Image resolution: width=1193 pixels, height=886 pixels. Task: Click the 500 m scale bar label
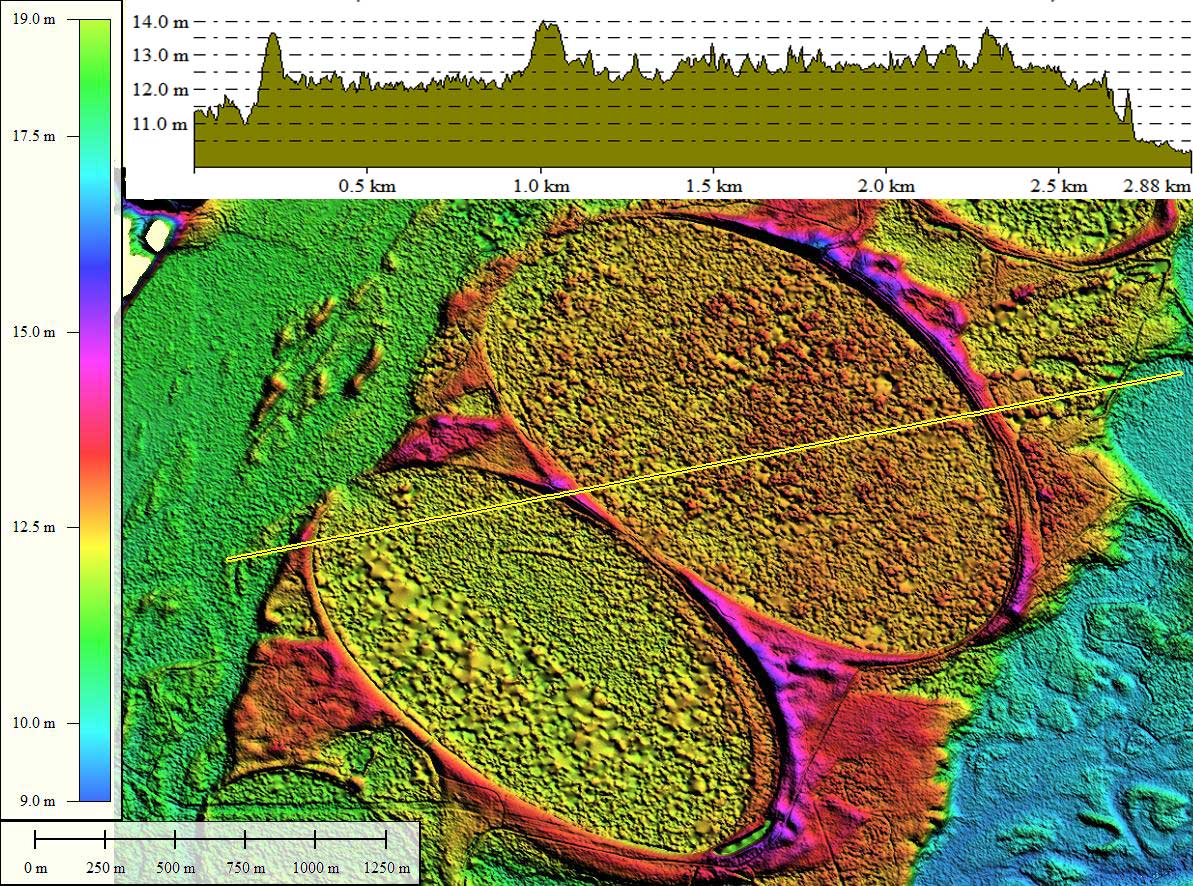click(x=176, y=868)
